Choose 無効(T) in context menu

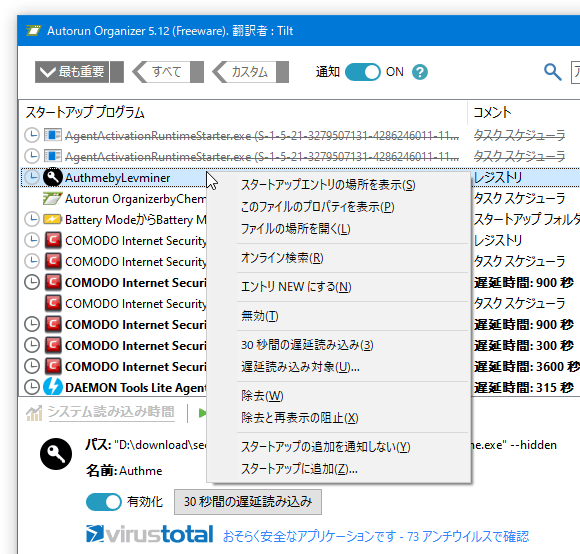pyautogui.click(x=259, y=316)
